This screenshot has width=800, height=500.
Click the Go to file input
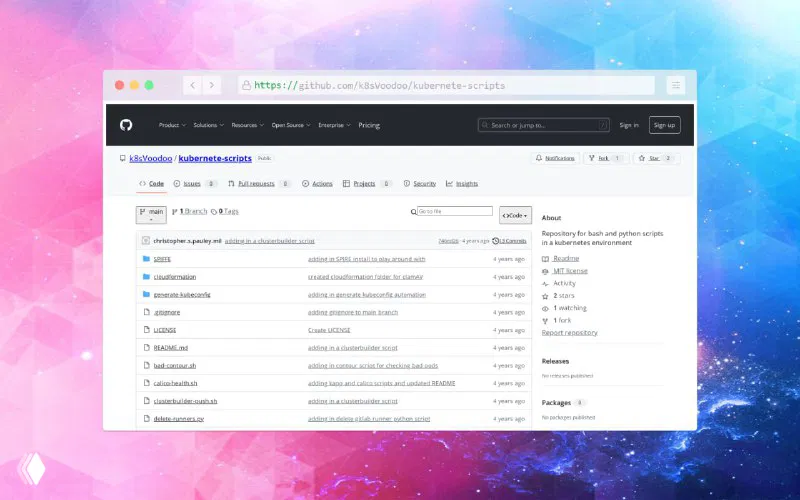455,211
